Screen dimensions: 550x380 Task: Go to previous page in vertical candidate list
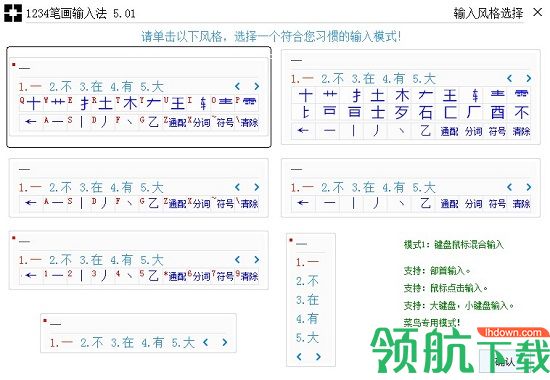click(299, 357)
